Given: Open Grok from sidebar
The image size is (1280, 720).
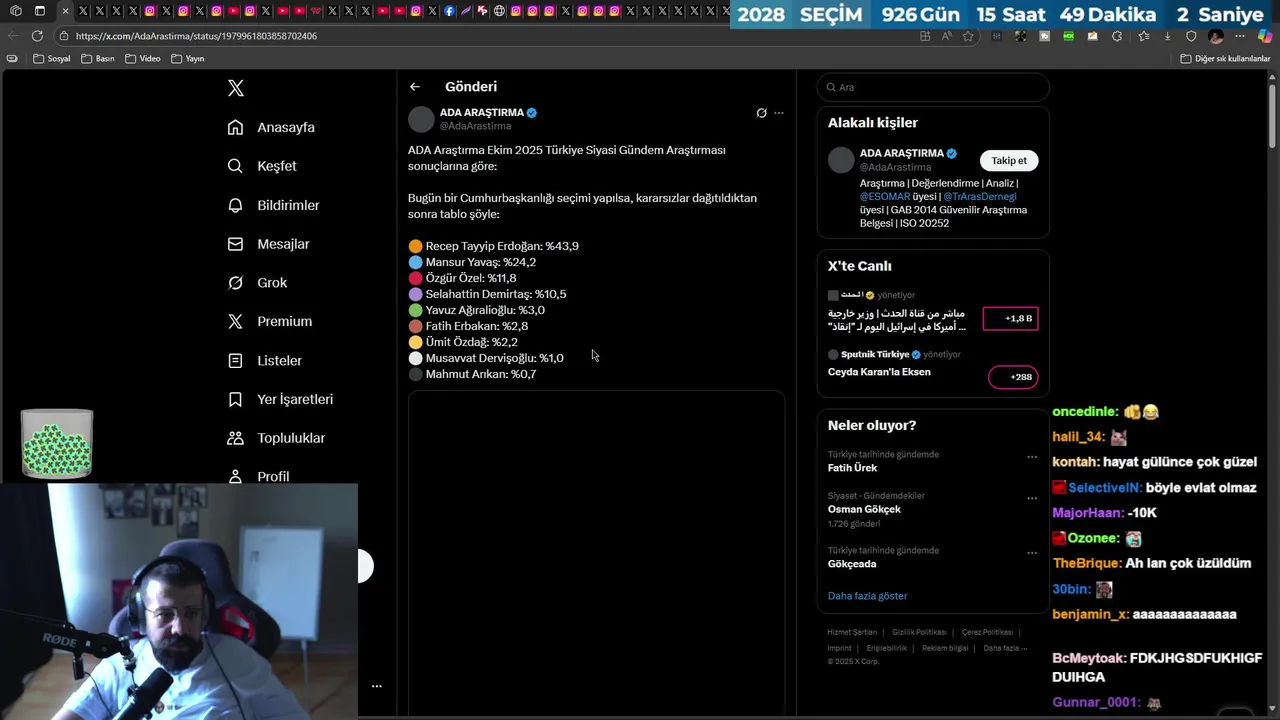Looking at the screenshot, I should coord(258,283).
